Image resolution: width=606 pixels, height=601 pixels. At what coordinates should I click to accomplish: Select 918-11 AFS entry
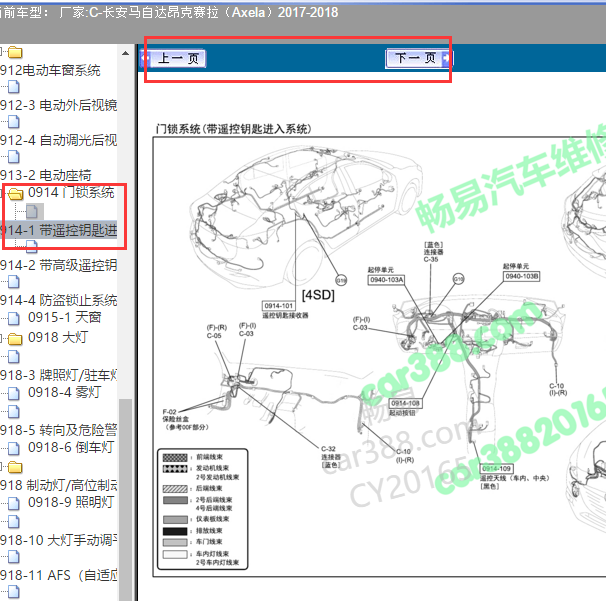click(x=58, y=575)
